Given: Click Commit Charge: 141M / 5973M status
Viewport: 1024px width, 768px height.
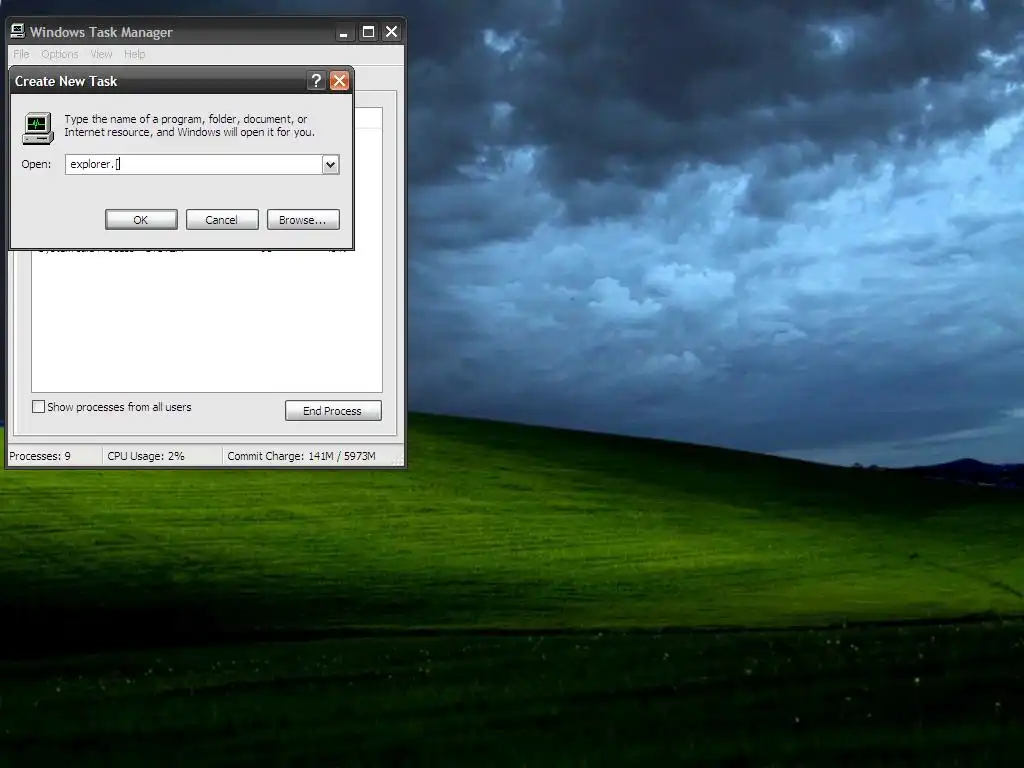Looking at the screenshot, I should click(x=302, y=456).
